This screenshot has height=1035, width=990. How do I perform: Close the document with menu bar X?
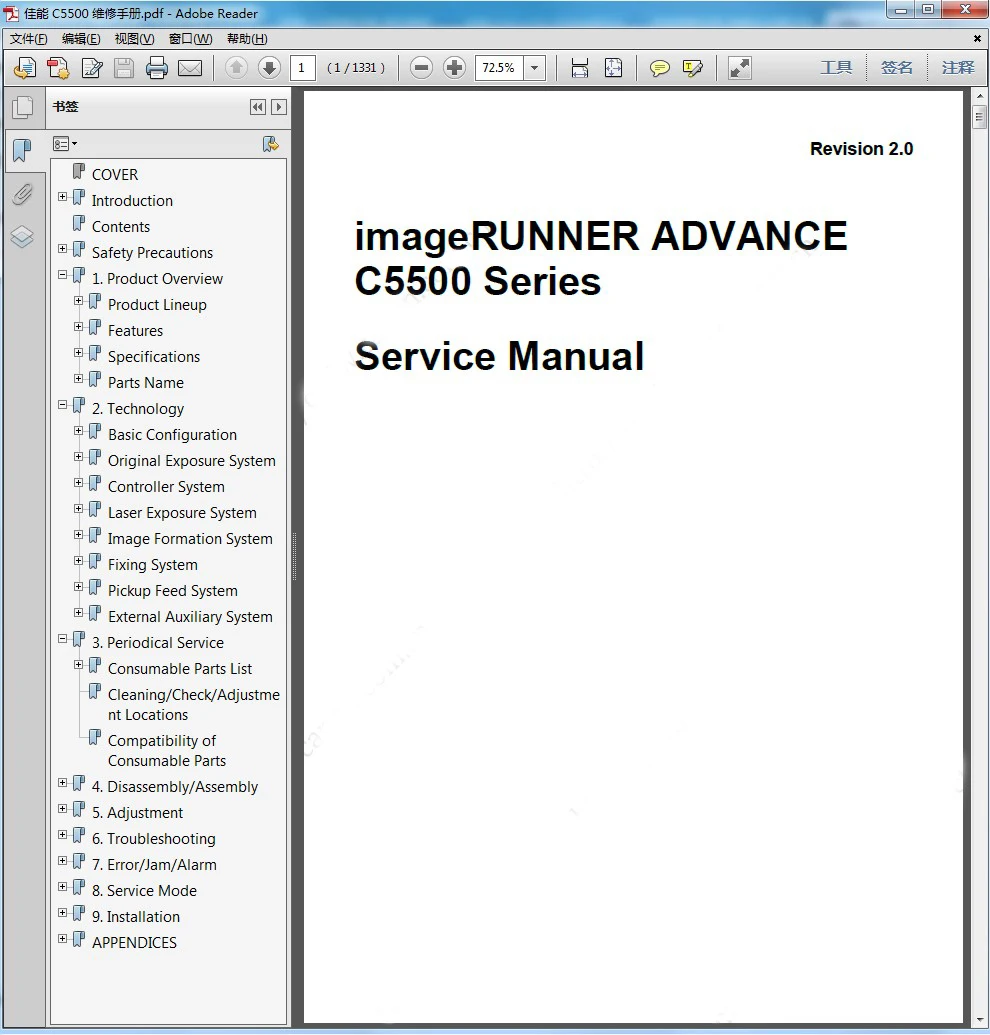[x=977, y=39]
